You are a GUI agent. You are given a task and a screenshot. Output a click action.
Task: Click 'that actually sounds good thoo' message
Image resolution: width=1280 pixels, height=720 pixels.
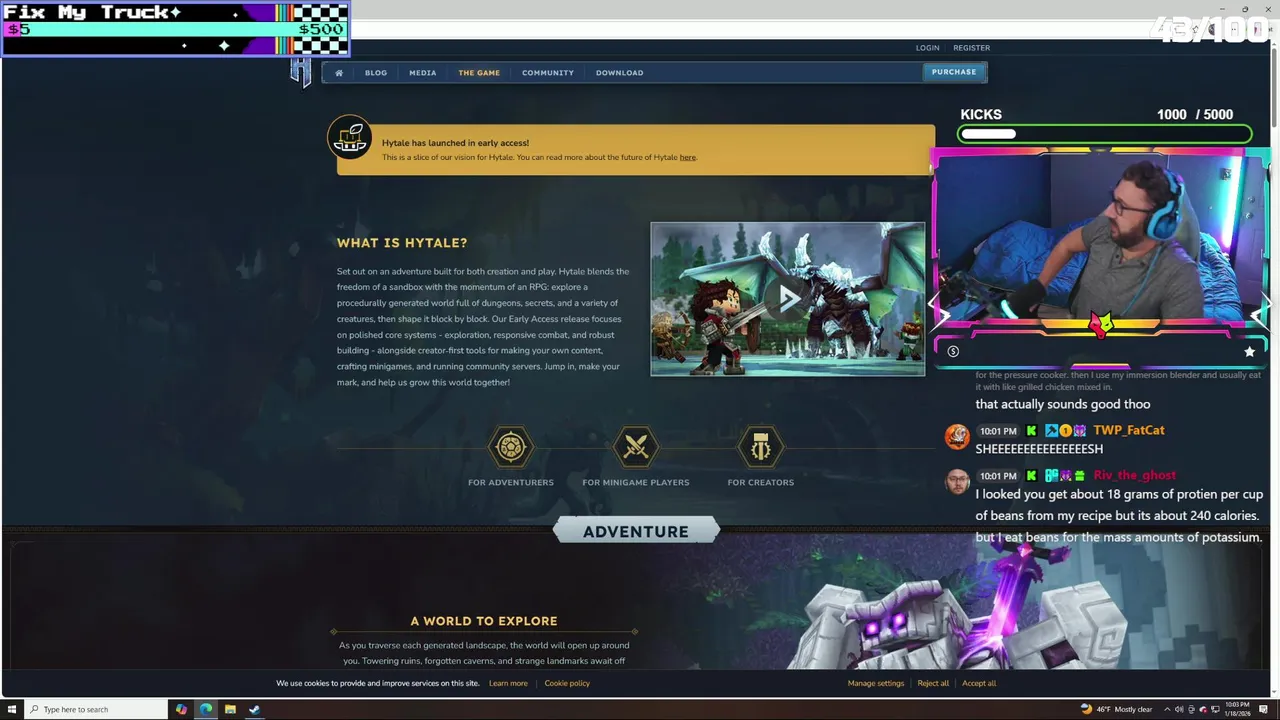click(x=1063, y=404)
